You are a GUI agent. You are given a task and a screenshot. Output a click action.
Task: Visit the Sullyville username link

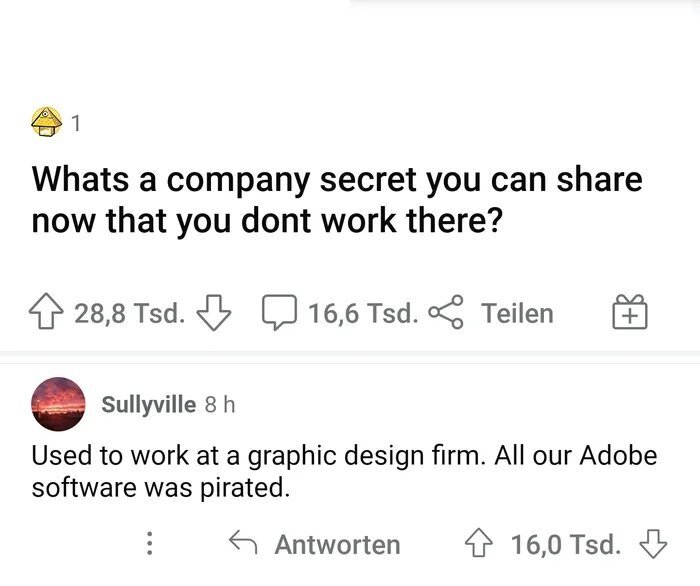[148, 405]
